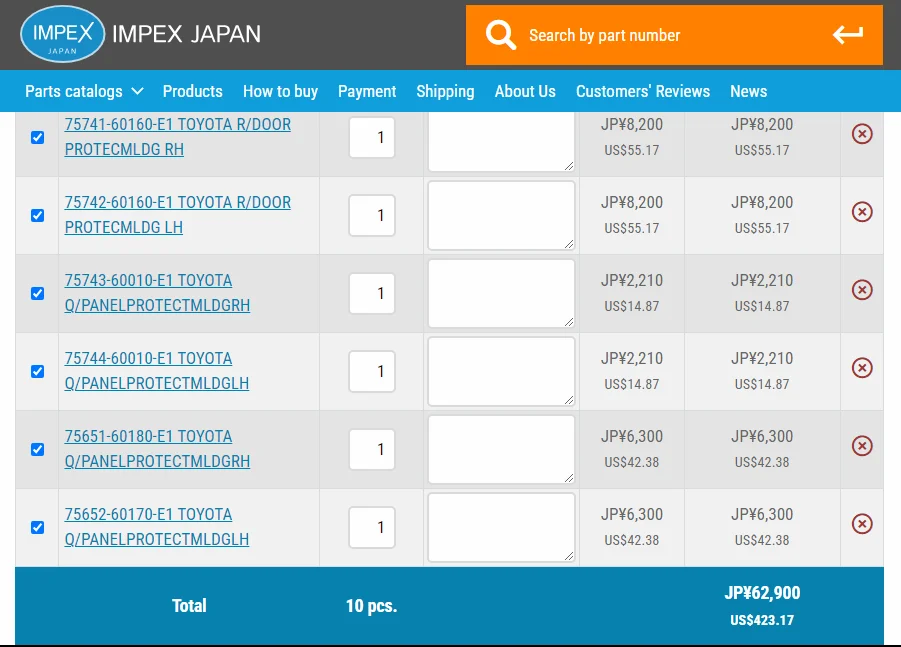Expand the Parts catalogs dropdown
Image resolution: width=901 pixels, height=647 pixels.
coord(84,91)
